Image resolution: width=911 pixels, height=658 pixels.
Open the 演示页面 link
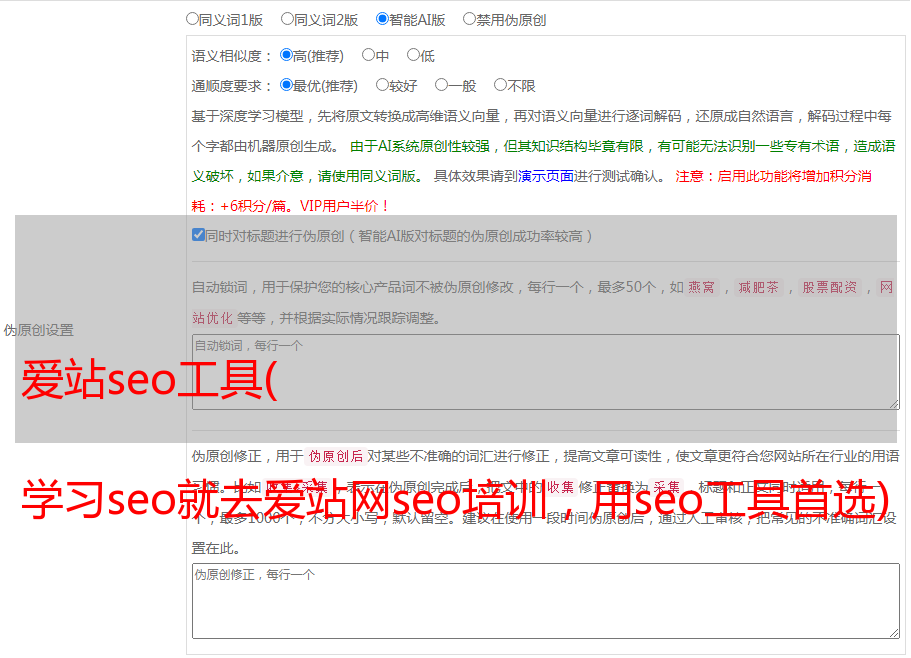pyautogui.click(x=546, y=176)
